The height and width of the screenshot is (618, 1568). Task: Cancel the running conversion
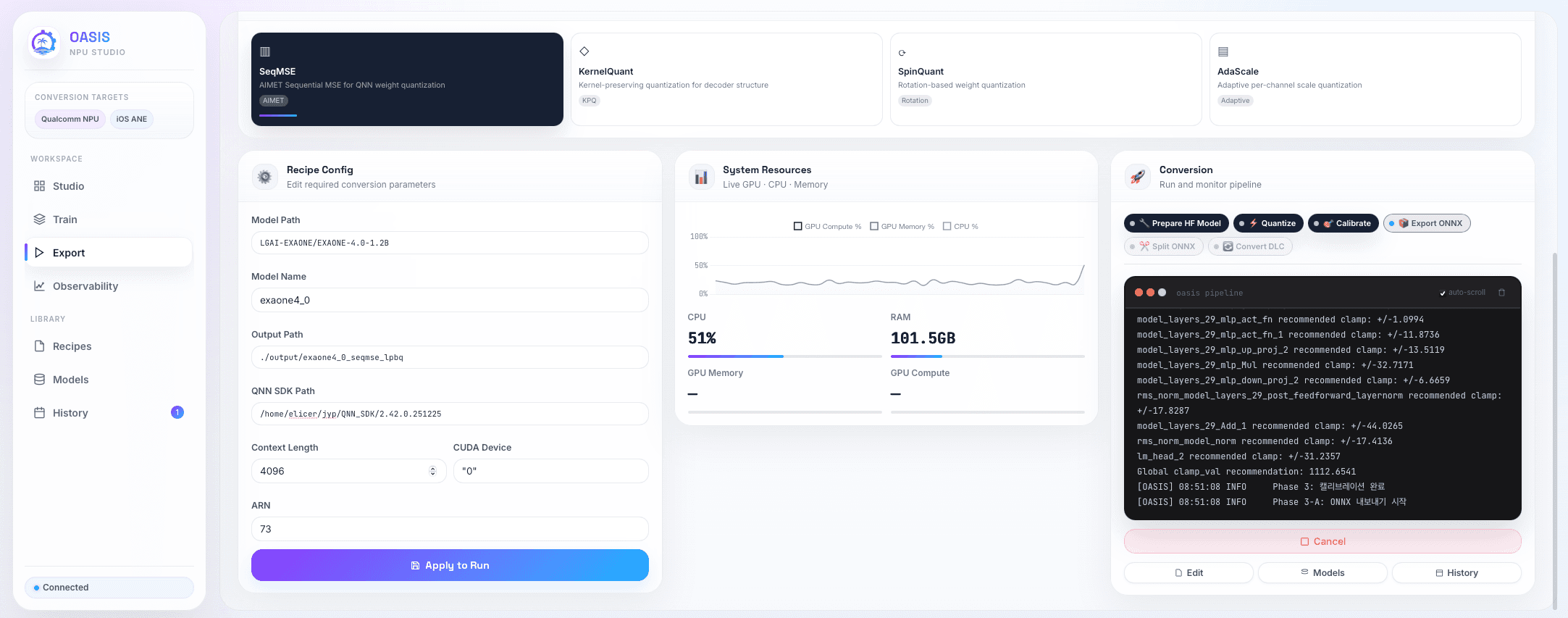click(1322, 541)
